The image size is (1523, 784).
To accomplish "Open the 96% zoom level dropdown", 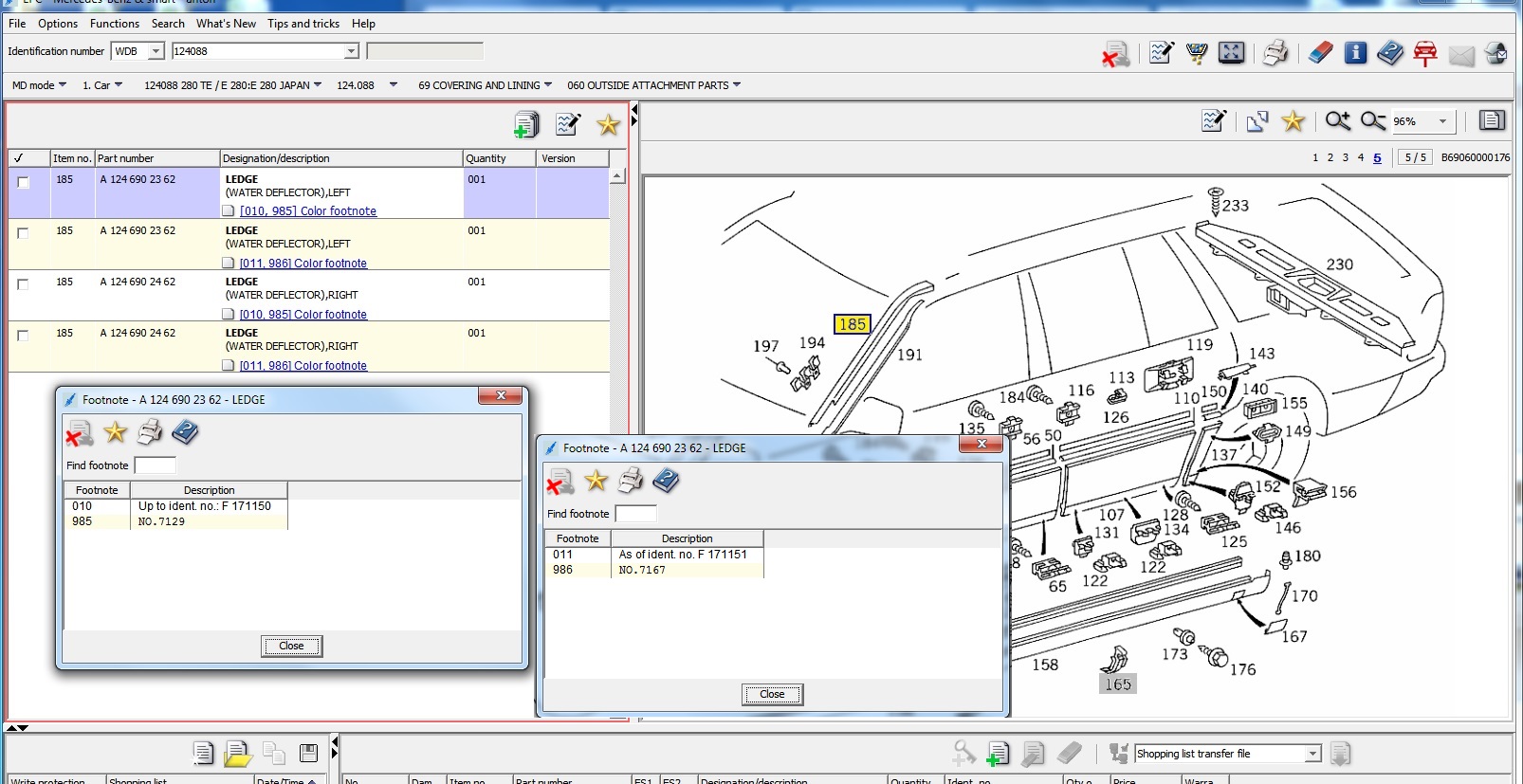I will [x=1442, y=121].
